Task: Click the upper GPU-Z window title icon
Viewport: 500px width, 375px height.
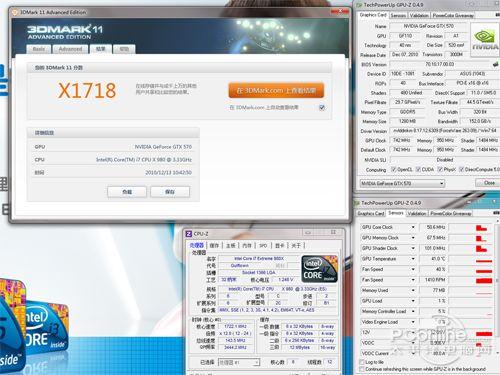Action: pyautogui.click(x=359, y=5)
